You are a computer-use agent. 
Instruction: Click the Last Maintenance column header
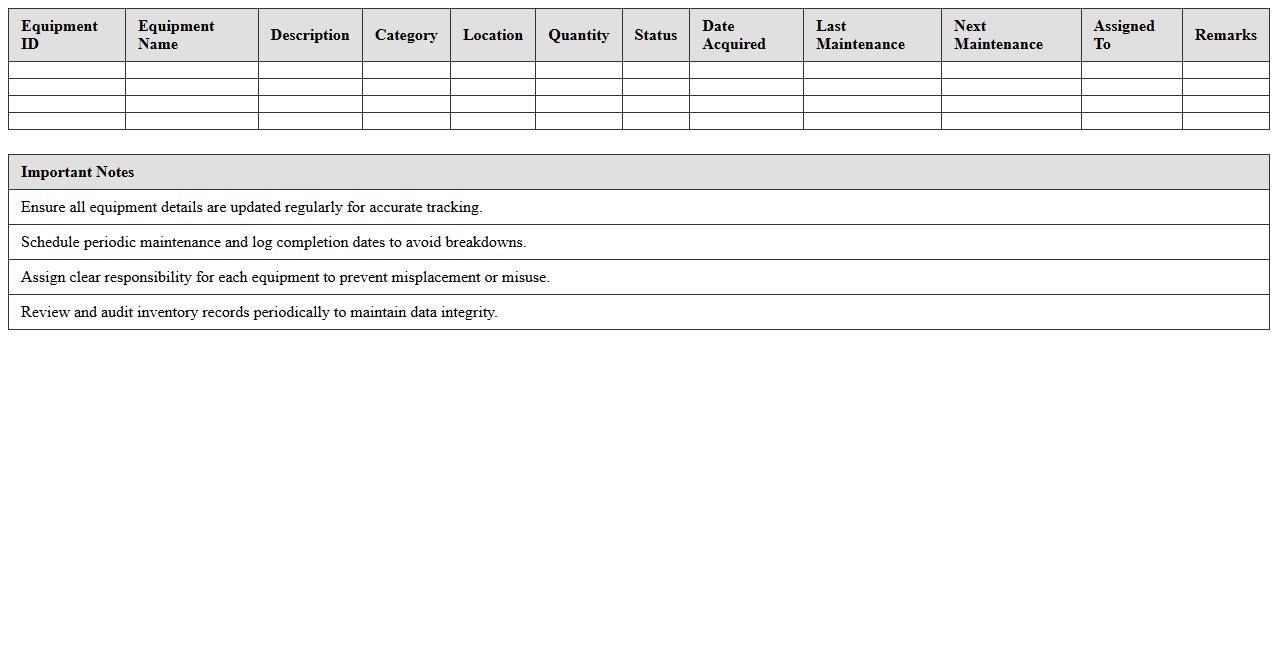860,35
